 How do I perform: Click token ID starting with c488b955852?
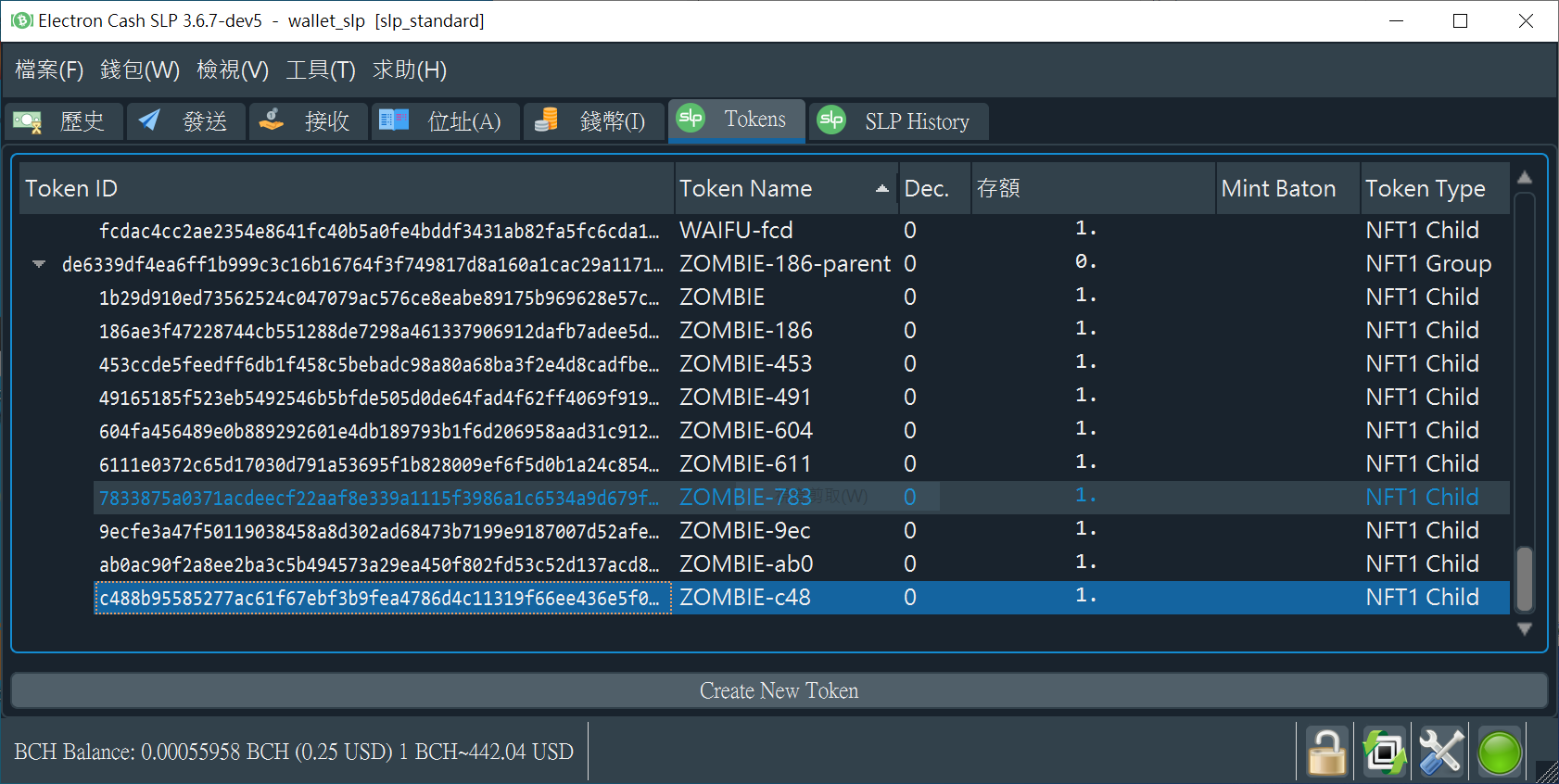(379, 599)
